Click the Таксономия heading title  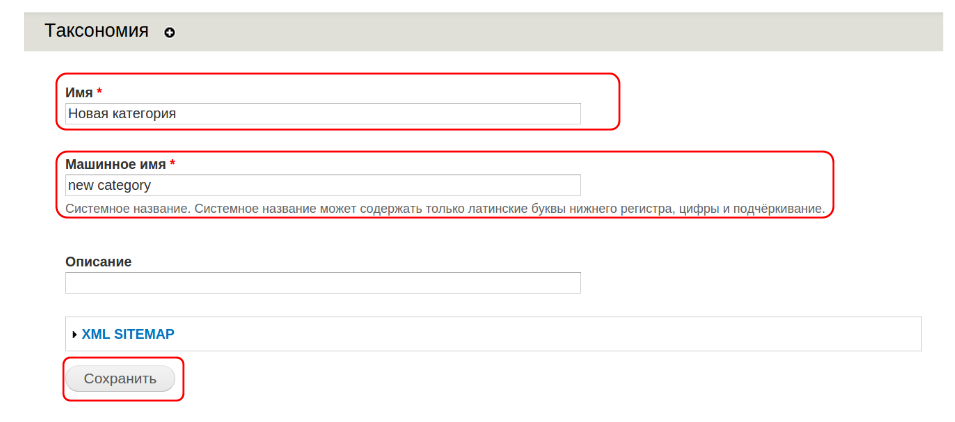[96, 31]
